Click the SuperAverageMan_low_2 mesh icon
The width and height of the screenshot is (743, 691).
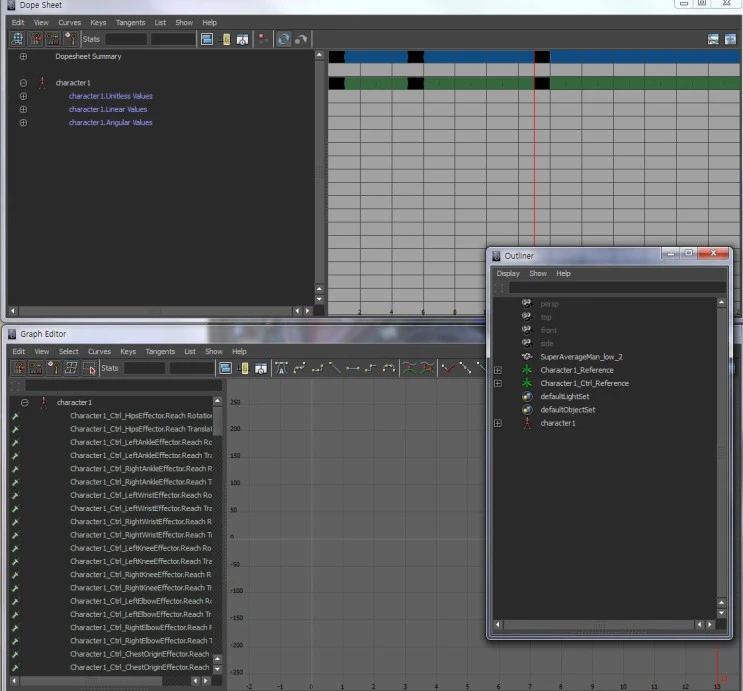[527, 356]
